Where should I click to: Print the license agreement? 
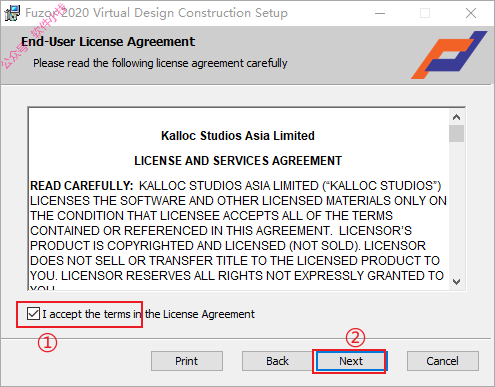click(x=187, y=361)
